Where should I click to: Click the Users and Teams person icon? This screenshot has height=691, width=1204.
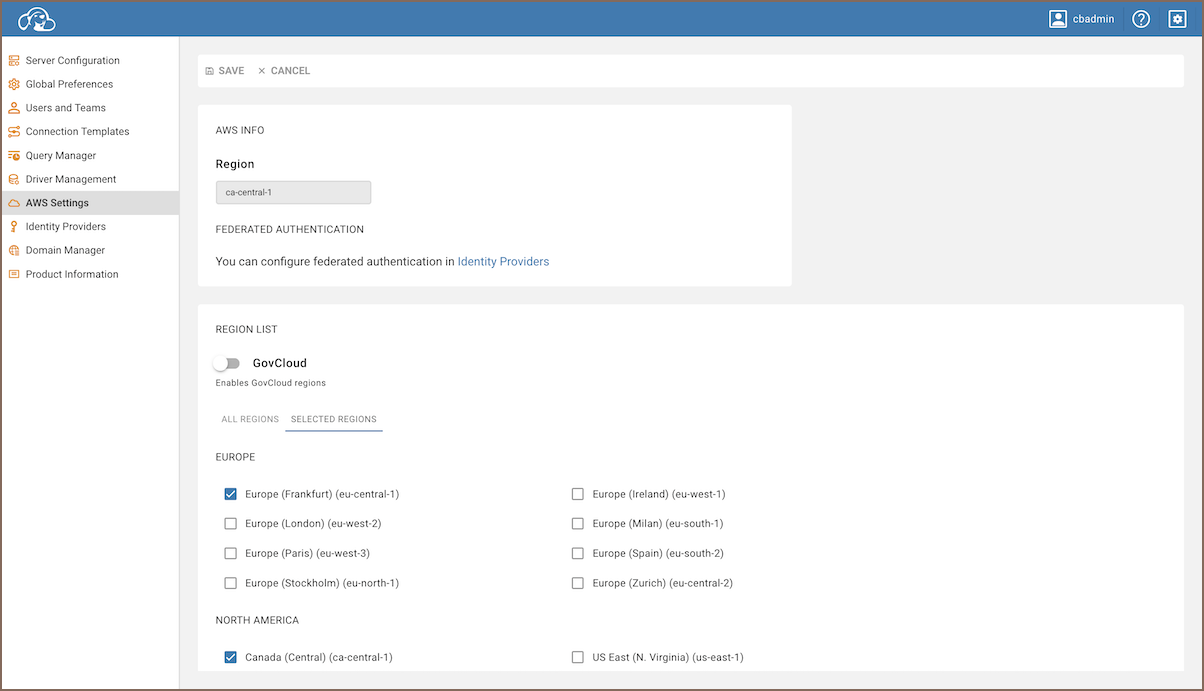14,108
